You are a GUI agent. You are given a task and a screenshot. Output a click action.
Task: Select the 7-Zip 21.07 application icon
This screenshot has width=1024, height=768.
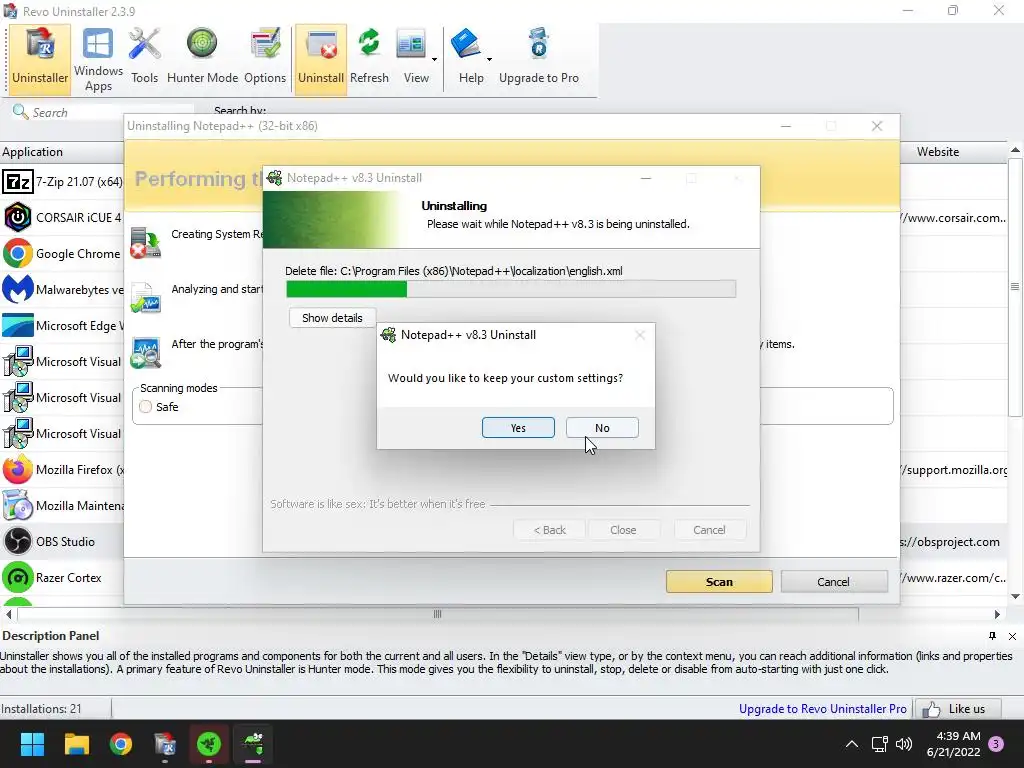tap(18, 182)
